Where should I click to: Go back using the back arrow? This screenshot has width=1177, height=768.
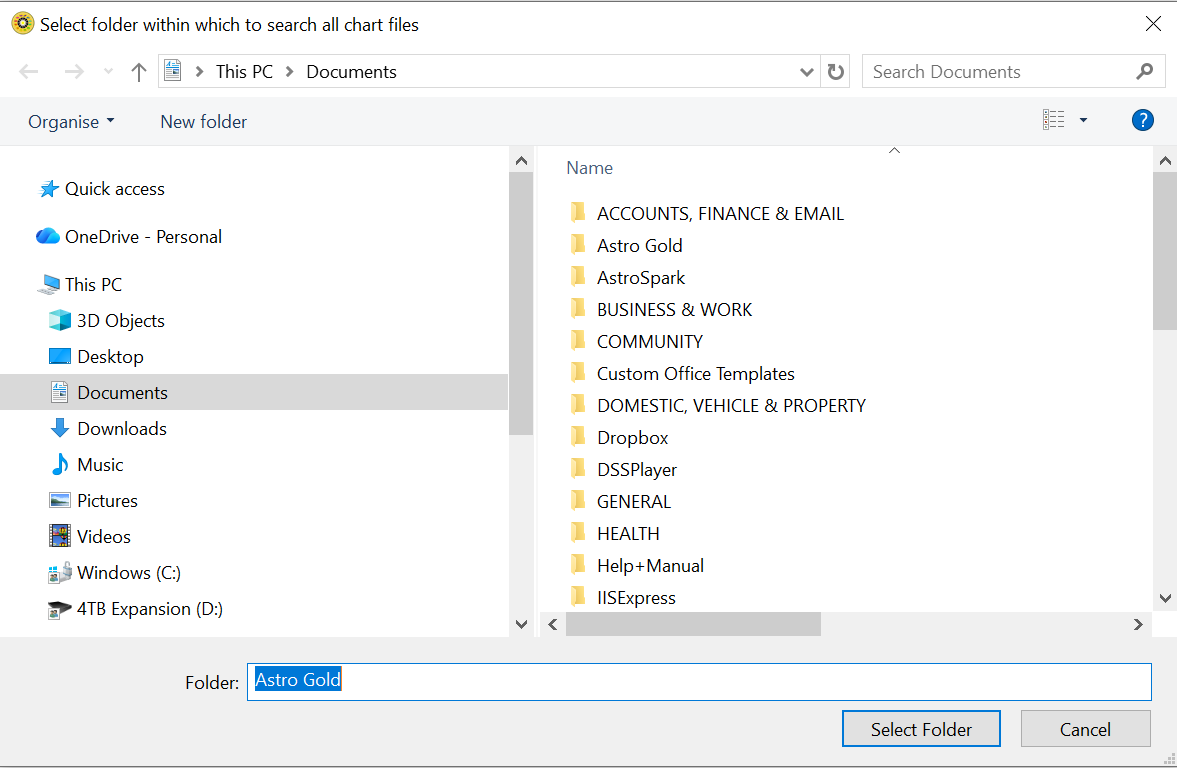tap(29, 72)
